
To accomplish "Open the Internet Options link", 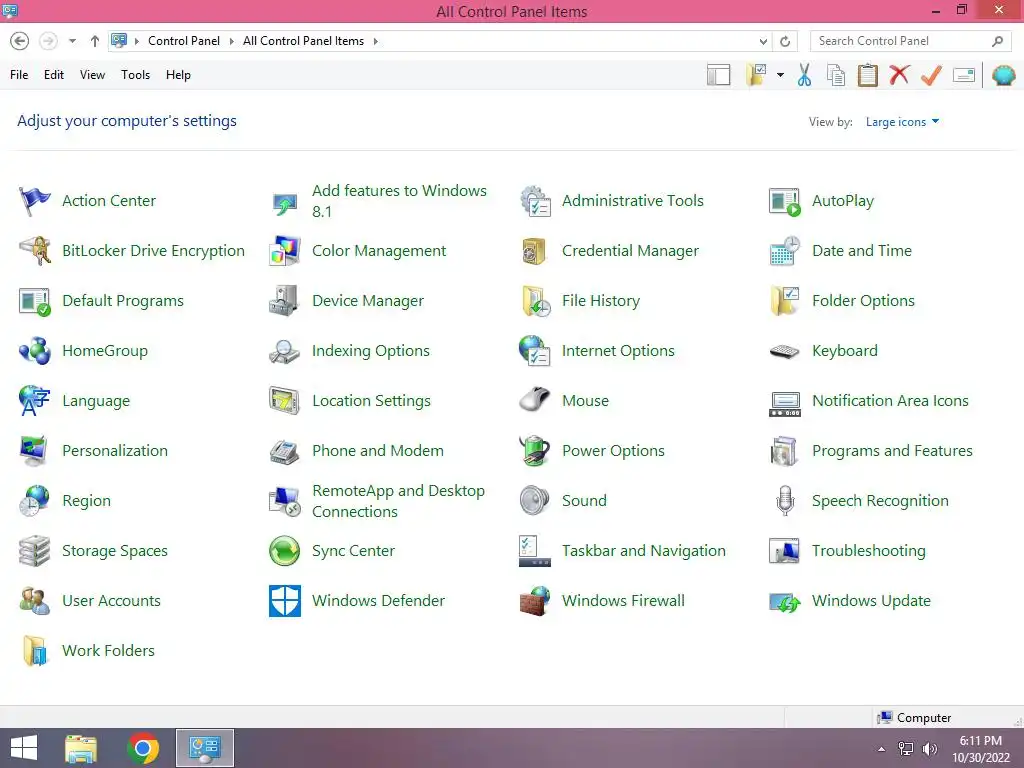I will pyautogui.click(x=618, y=351).
